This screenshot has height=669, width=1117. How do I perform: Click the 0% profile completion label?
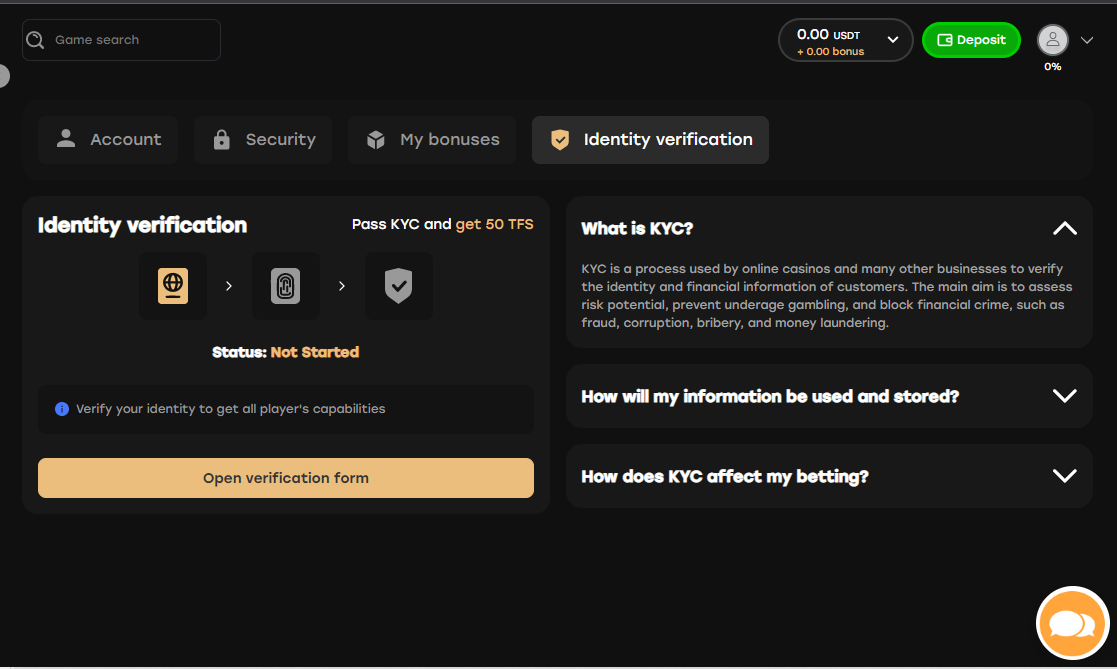1052,67
